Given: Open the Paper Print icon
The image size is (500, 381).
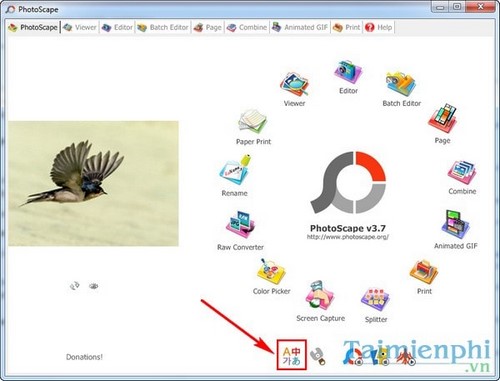Looking at the screenshot, I should click(x=253, y=122).
